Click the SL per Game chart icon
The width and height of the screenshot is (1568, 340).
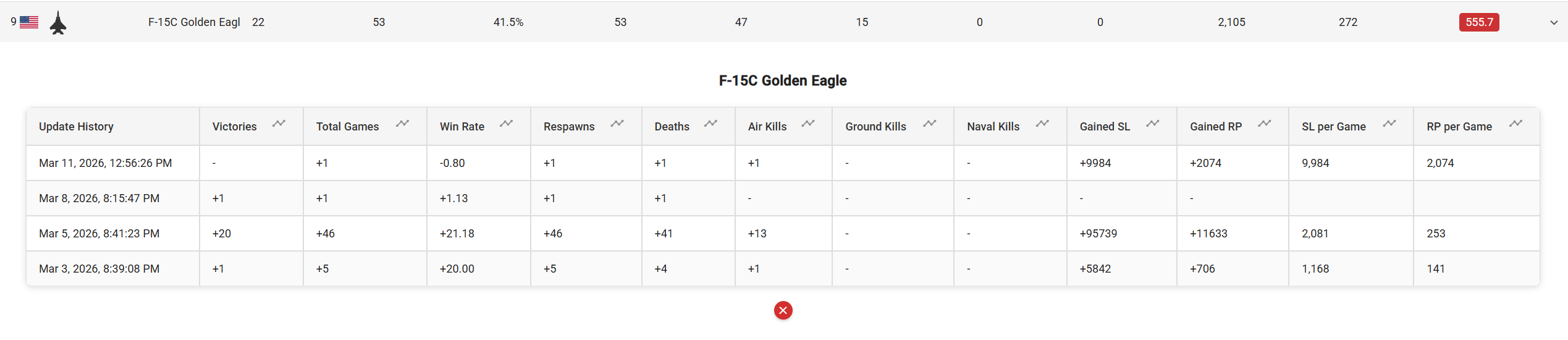click(1389, 124)
